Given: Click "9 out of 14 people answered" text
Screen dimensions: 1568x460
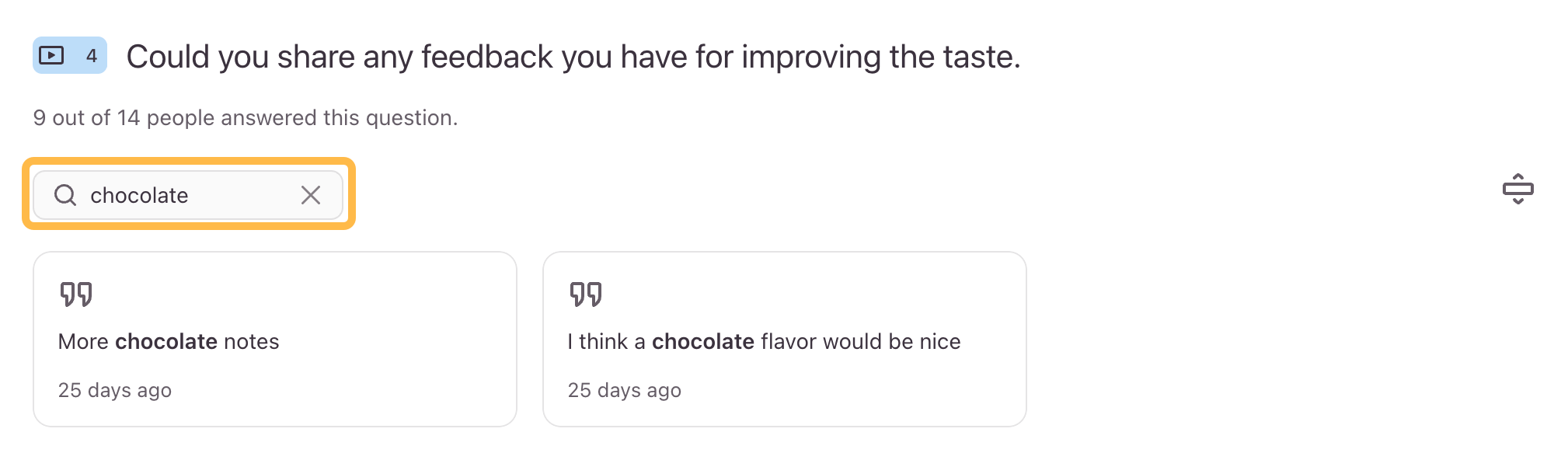Looking at the screenshot, I should click(246, 118).
